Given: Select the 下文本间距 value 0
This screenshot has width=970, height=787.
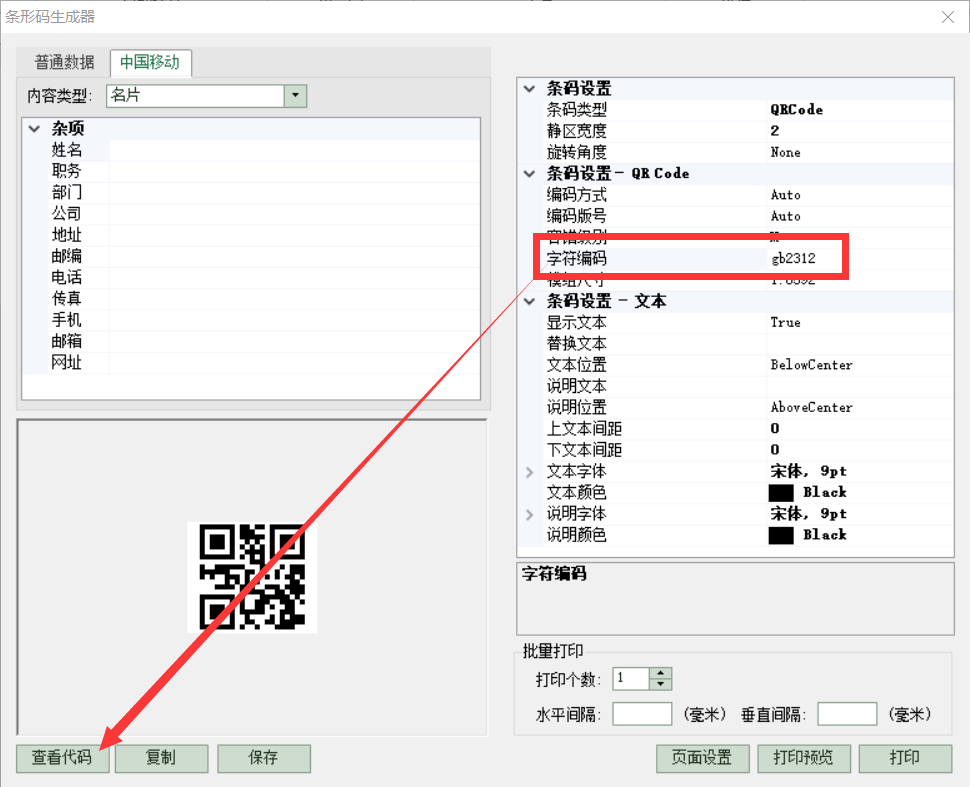Looking at the screenshot, I should [860, 450].
